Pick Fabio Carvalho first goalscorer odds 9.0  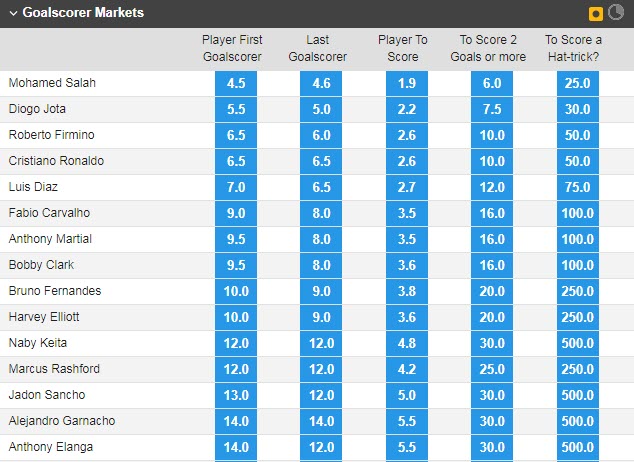tap(236, 213)
